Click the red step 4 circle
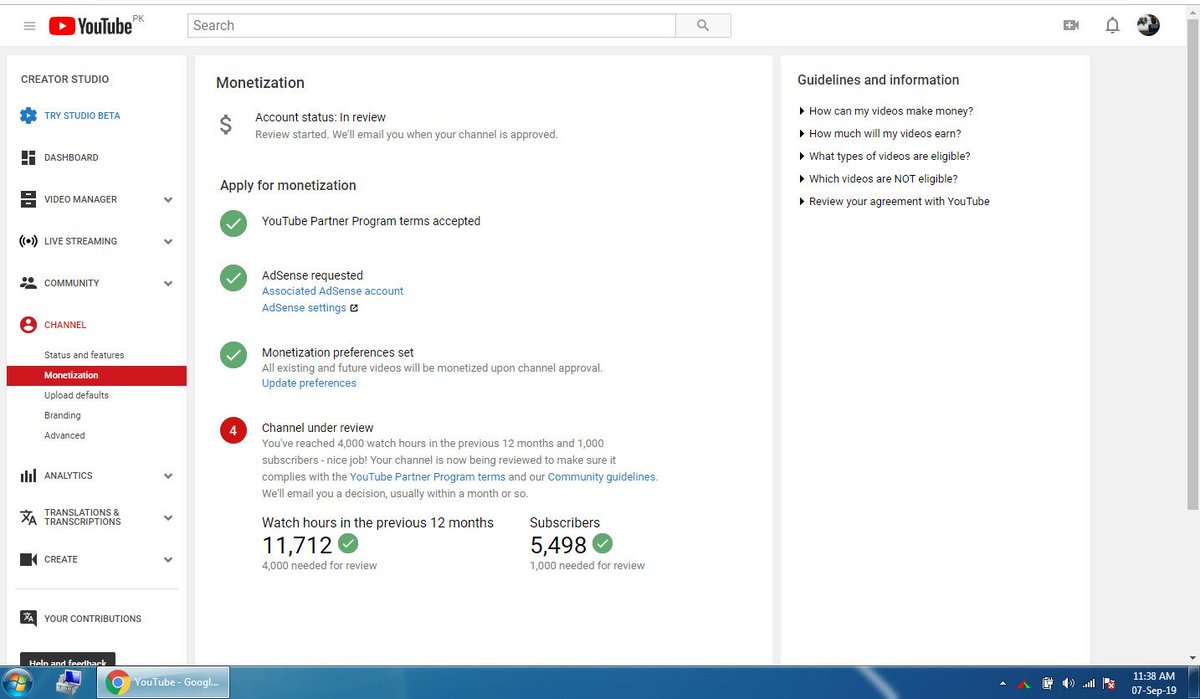 click(x=233, y=431)
